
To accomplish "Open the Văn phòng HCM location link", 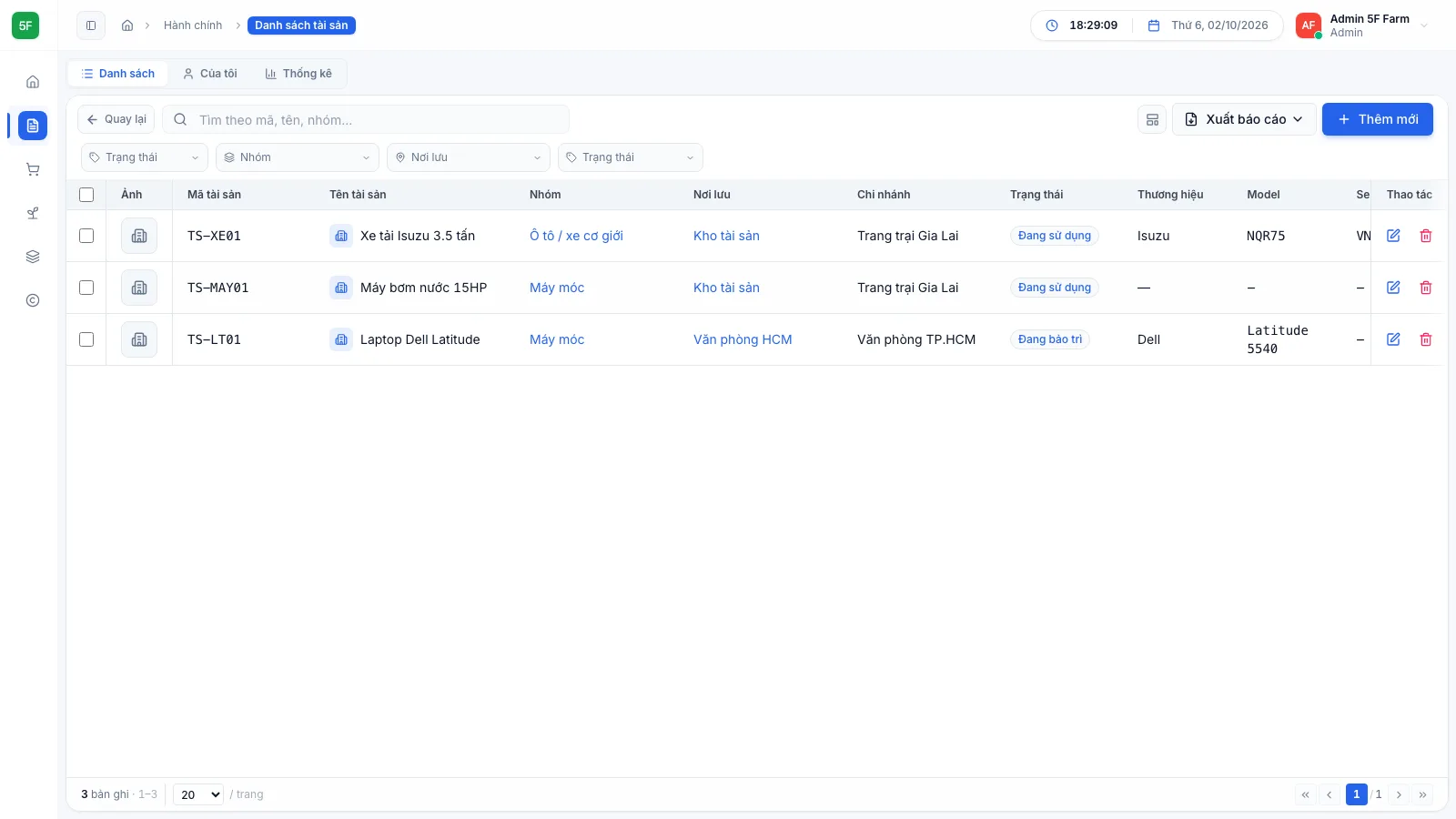I will point(743,339).
